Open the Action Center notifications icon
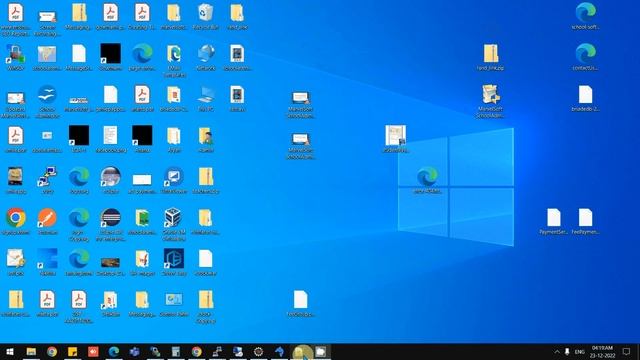The height and width of the screenshot is (360, 640). (627, 351)
